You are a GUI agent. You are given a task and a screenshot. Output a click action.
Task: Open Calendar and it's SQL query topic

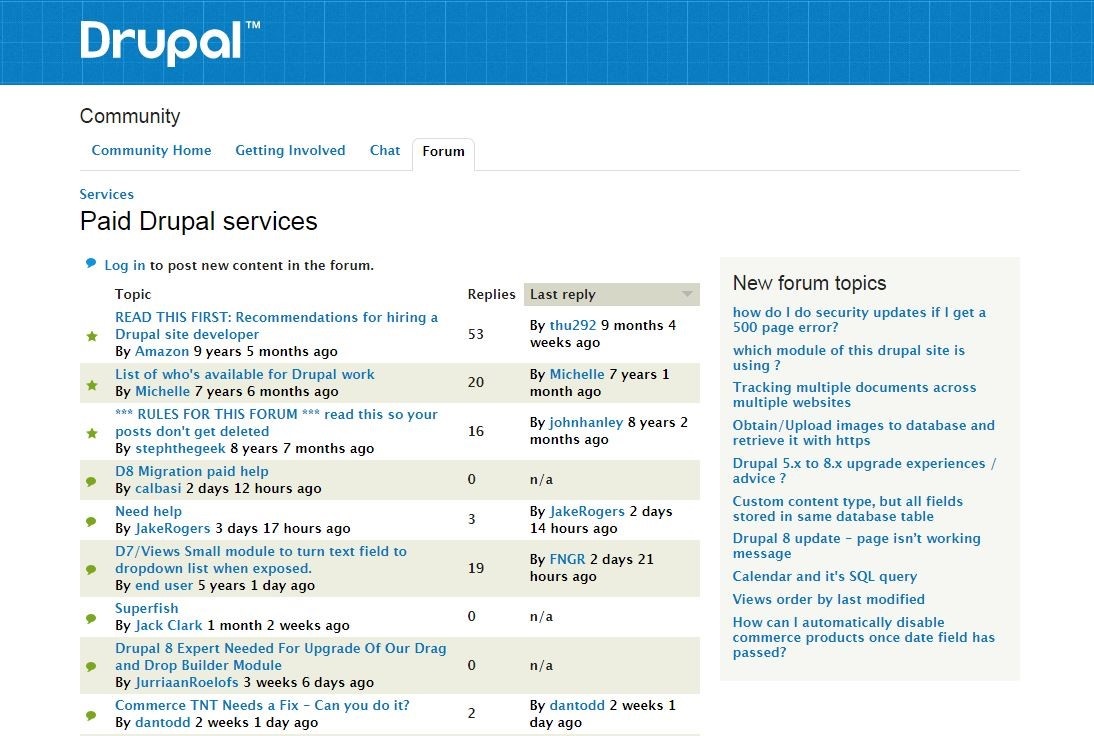(x=825, y=576)
